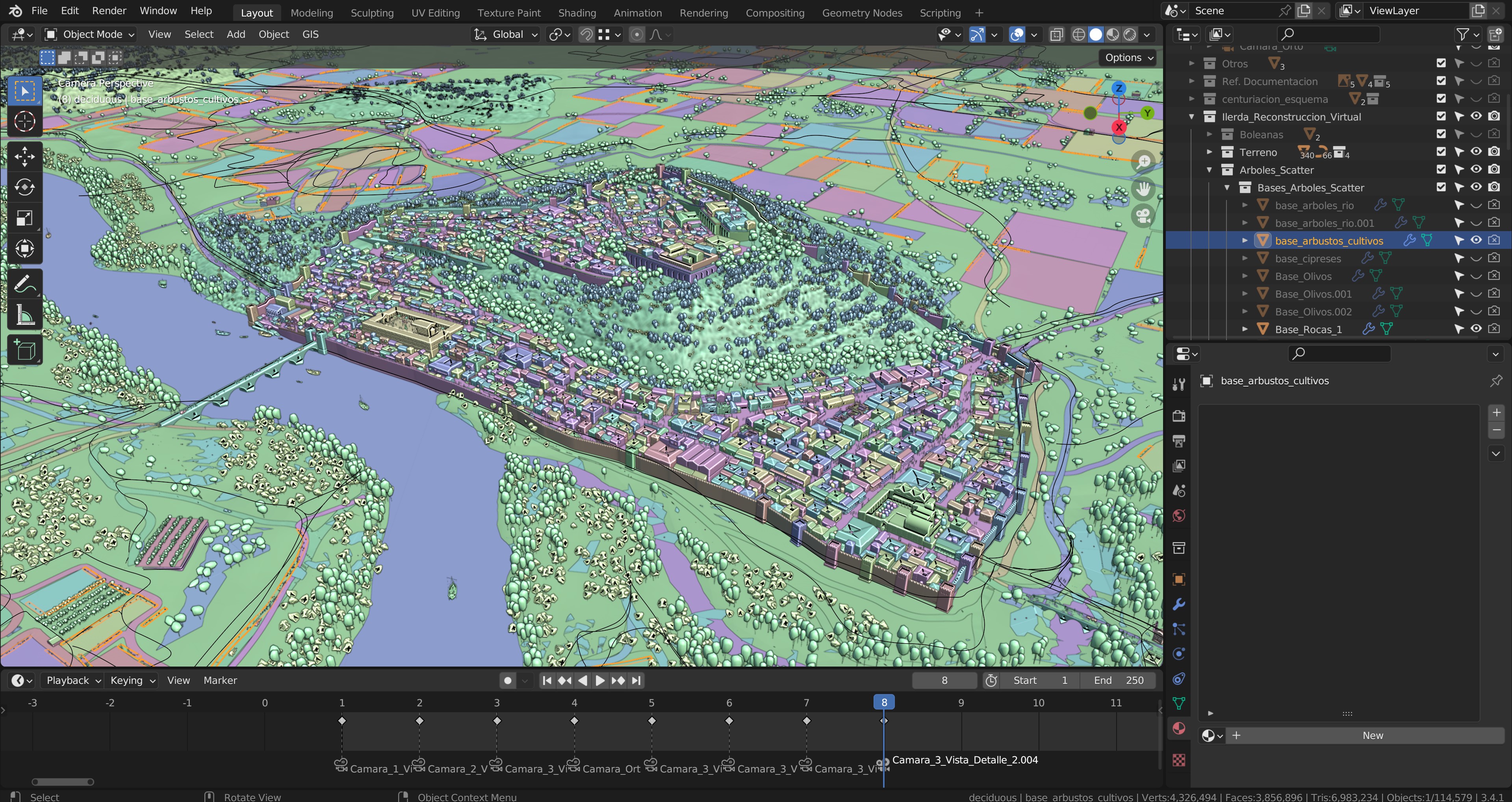The height and width of the screenshot is (802, 1512).
Task: Collapse the Arboles_Scatter collection
Action: pyautogui.click(x=1209, y=170)
